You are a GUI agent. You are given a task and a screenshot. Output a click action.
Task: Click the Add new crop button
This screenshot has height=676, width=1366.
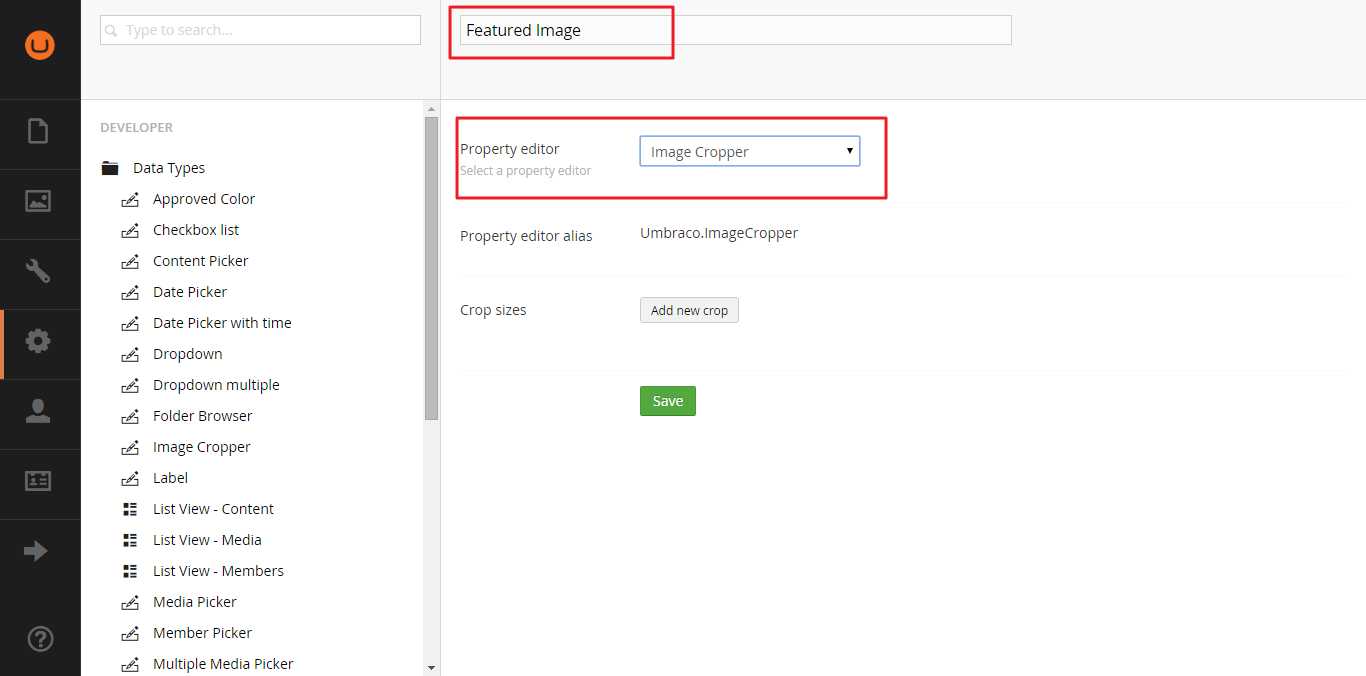(x=689, y=310)
